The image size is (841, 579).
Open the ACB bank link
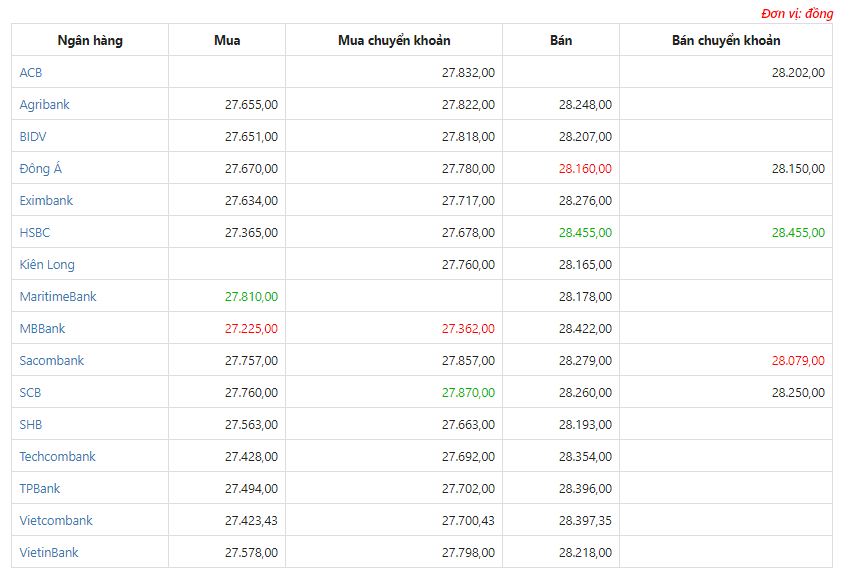coord(31,72)
